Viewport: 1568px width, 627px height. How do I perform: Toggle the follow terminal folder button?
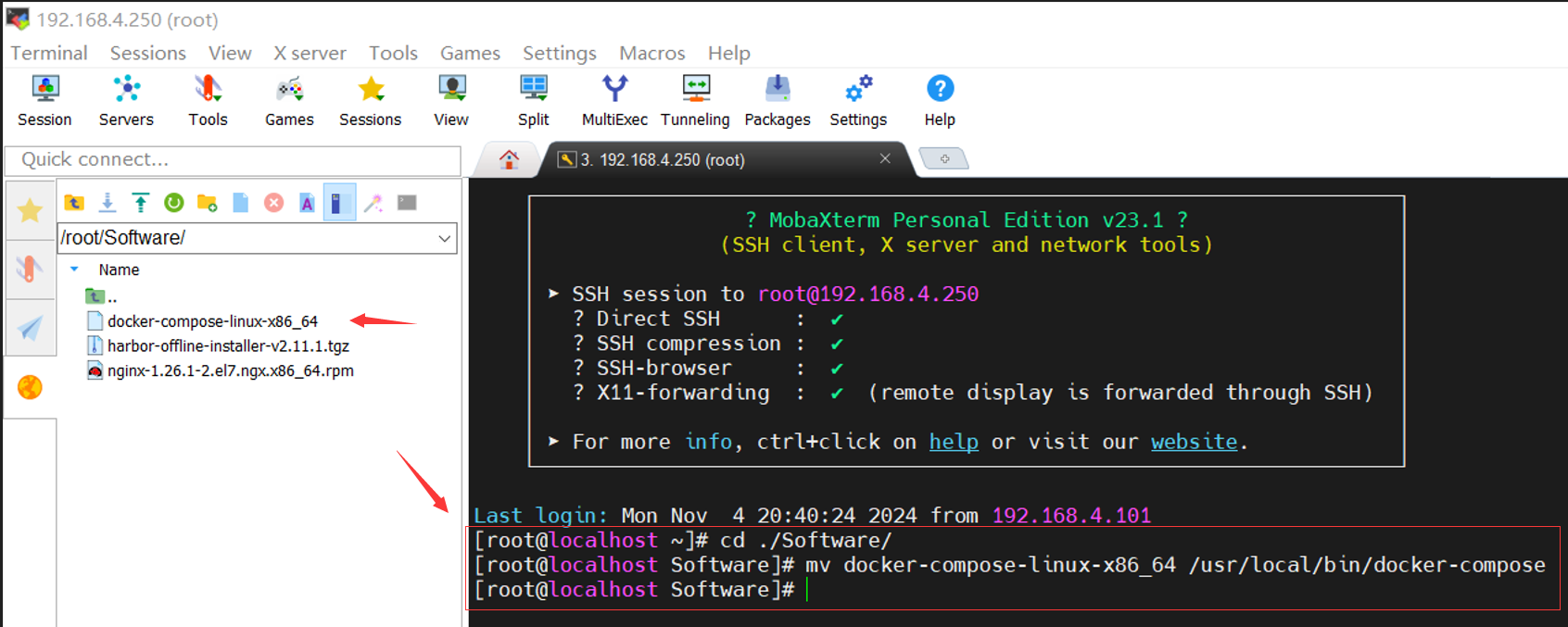(x=339, y=203)
